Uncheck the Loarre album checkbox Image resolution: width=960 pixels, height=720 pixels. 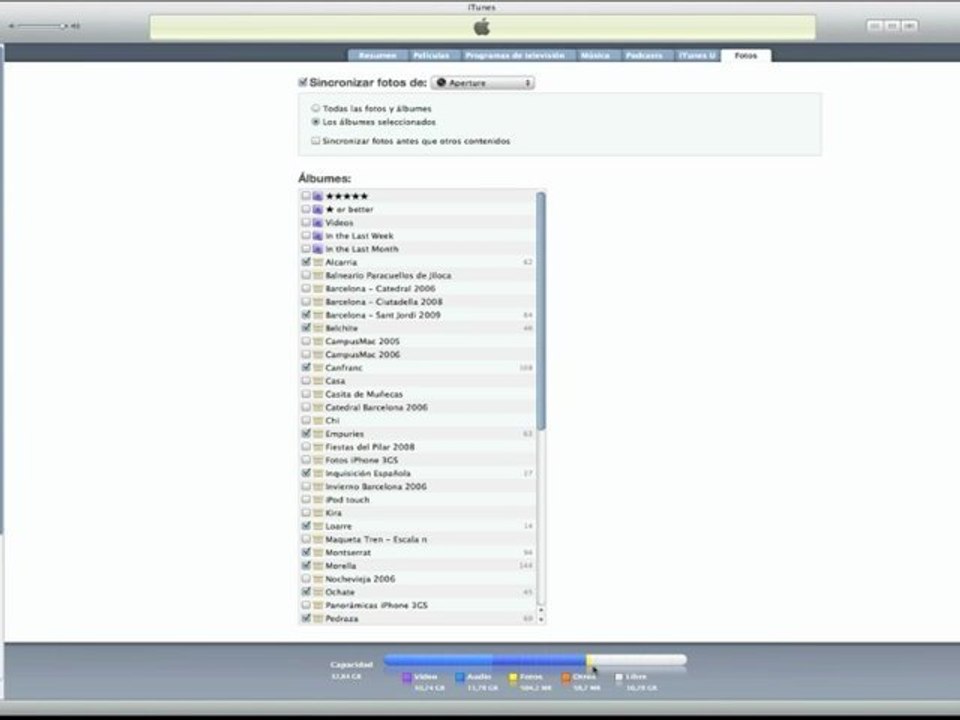click(306, 526)
